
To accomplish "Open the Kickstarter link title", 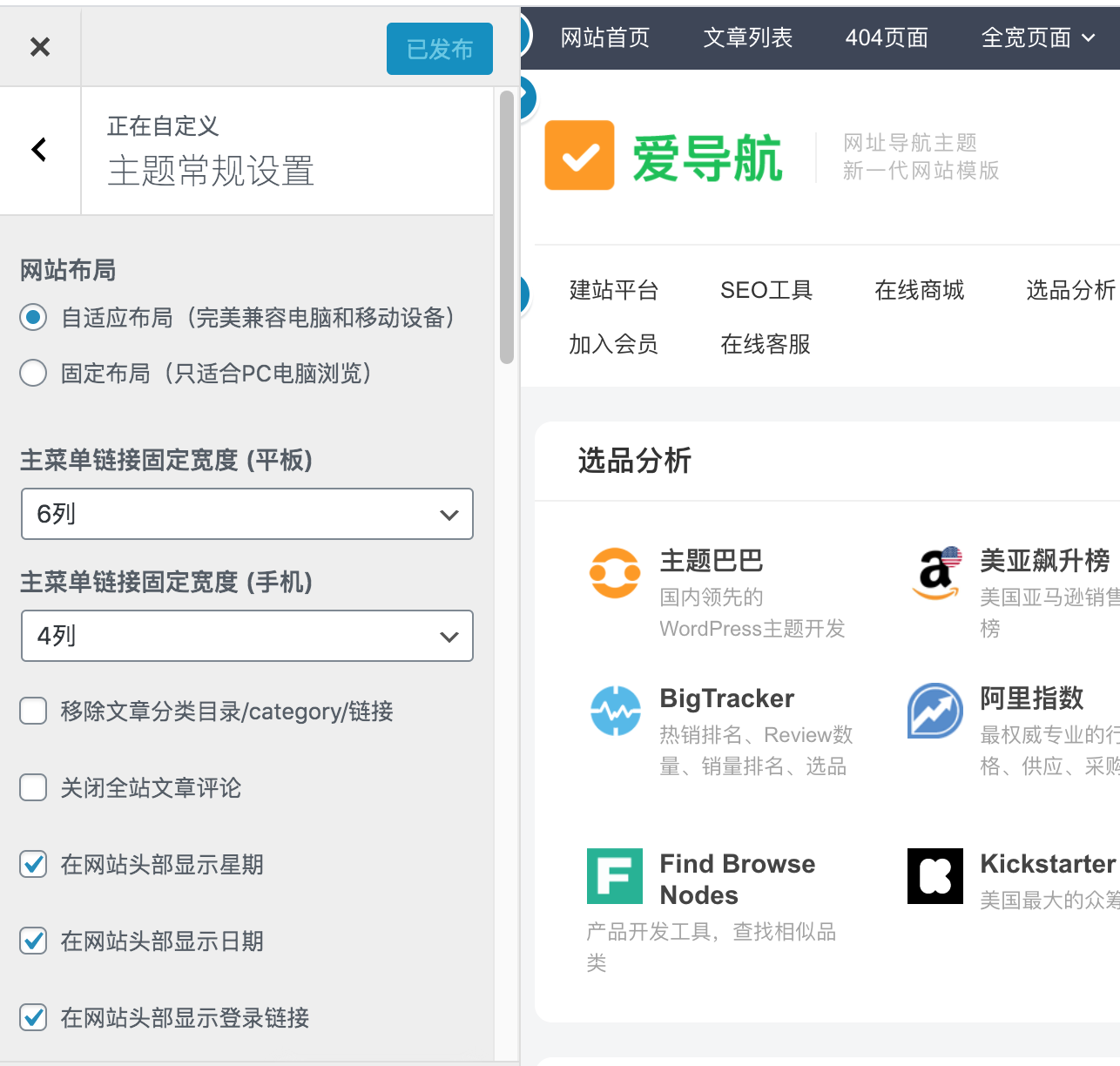I will [x=1048, y=864].
